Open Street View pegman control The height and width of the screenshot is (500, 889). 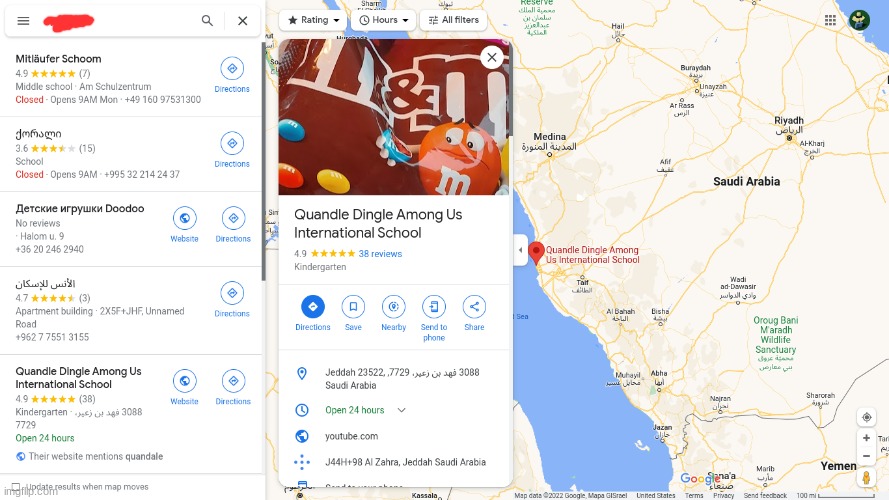point(866,477)
